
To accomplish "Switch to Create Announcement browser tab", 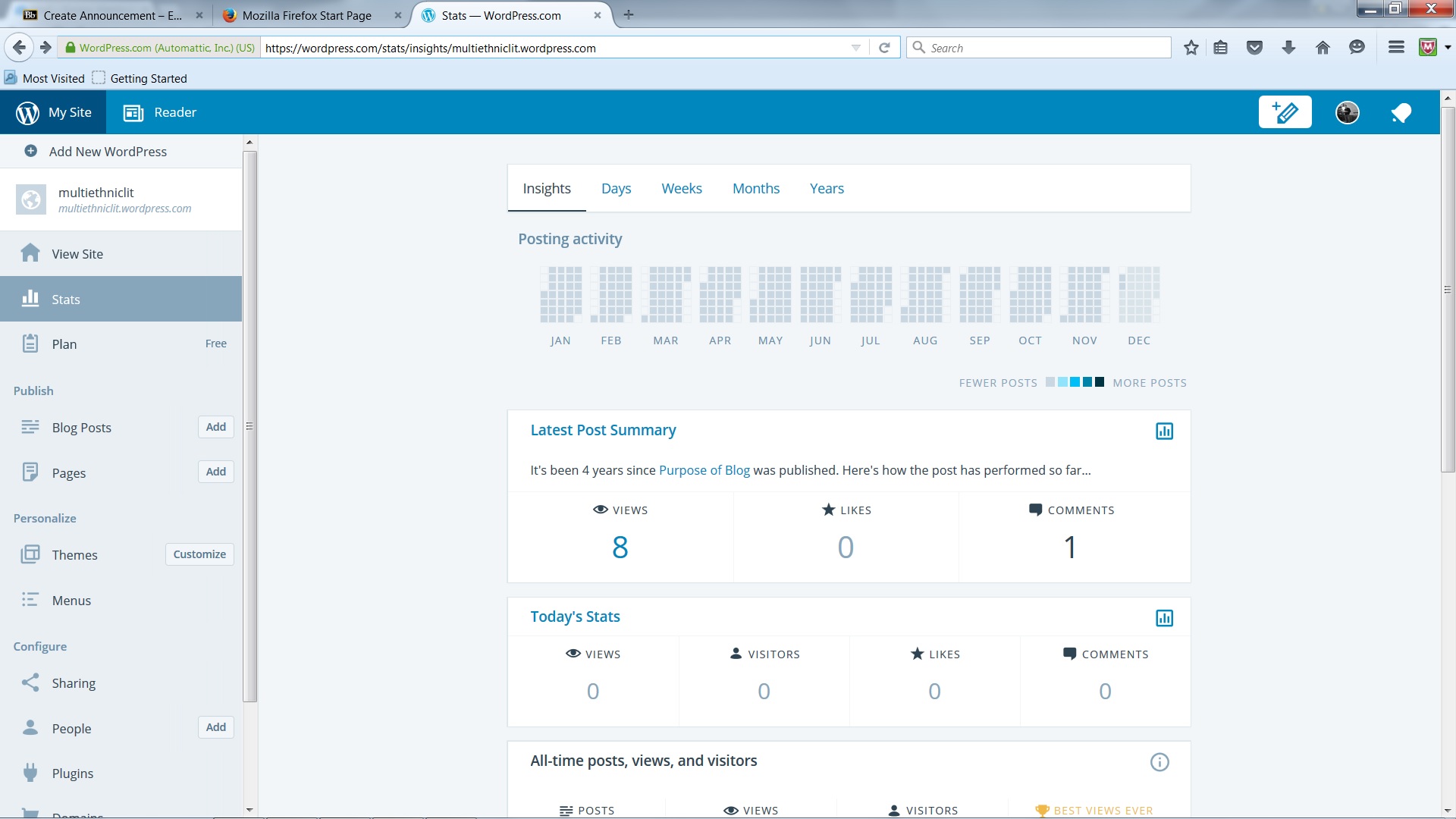I will (x=113, y=15).
